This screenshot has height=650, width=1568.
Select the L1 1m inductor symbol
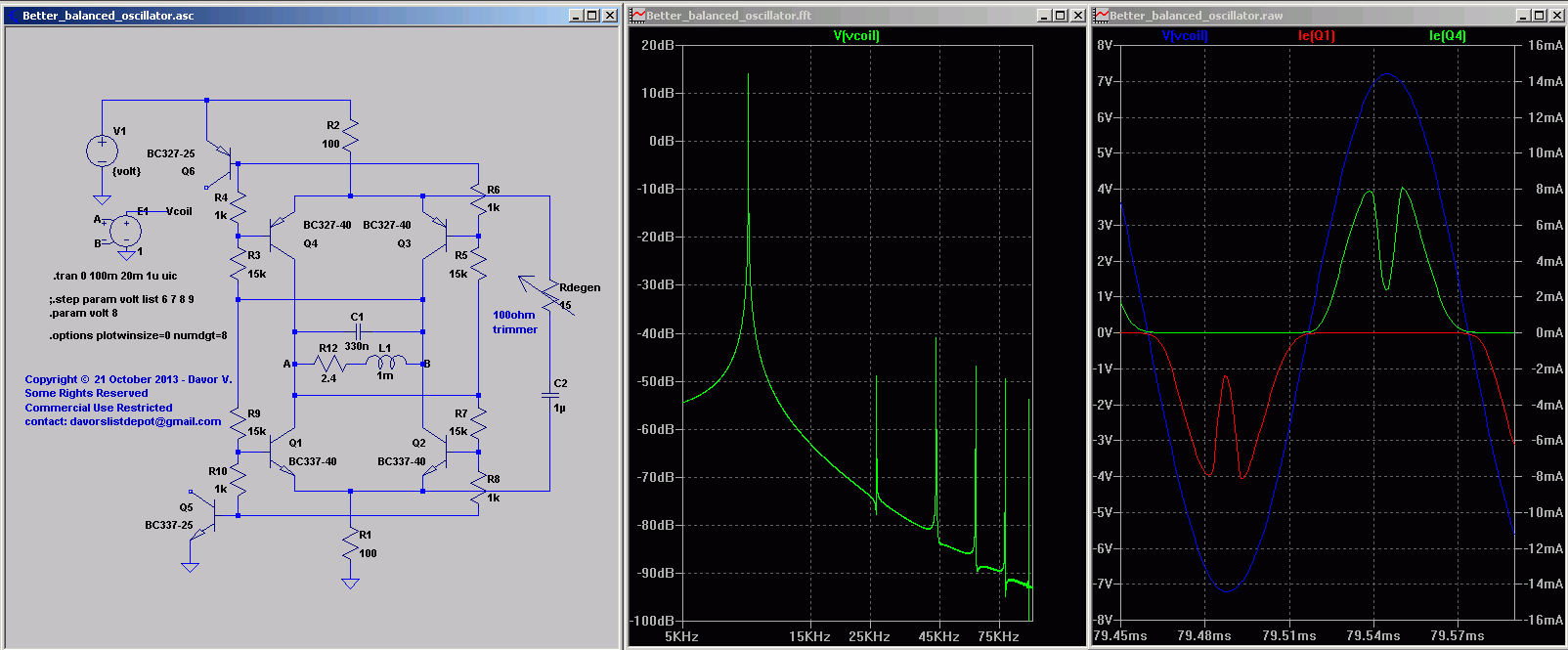click(385, 364)
